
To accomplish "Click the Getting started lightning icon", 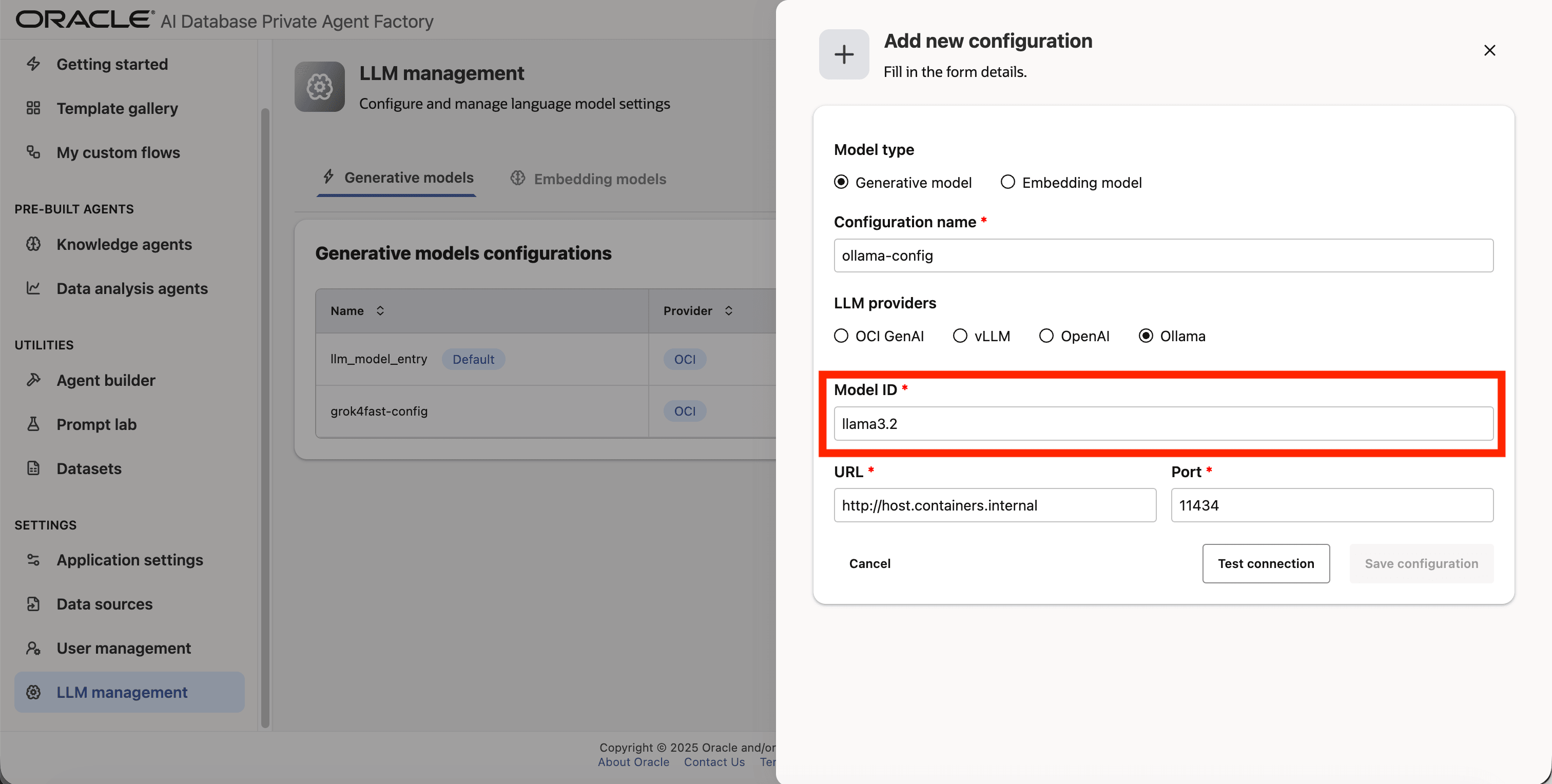I will pos(33,64).
